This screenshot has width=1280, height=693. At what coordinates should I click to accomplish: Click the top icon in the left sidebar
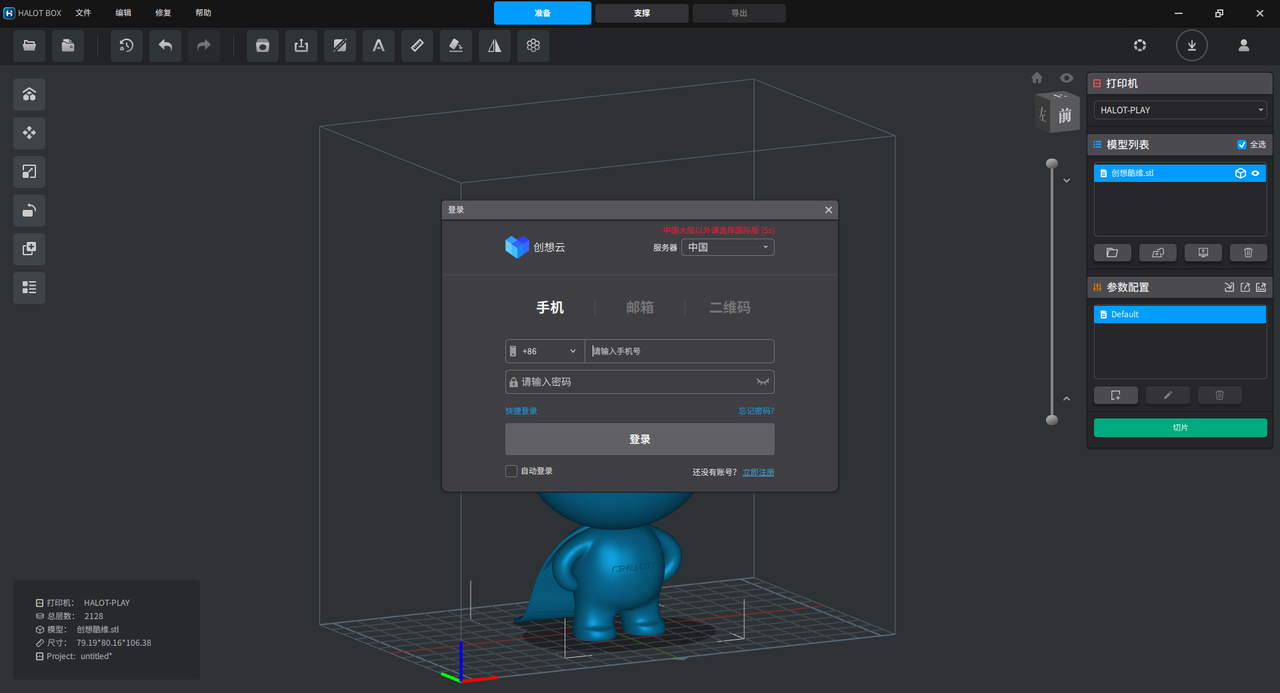(29, 94)
